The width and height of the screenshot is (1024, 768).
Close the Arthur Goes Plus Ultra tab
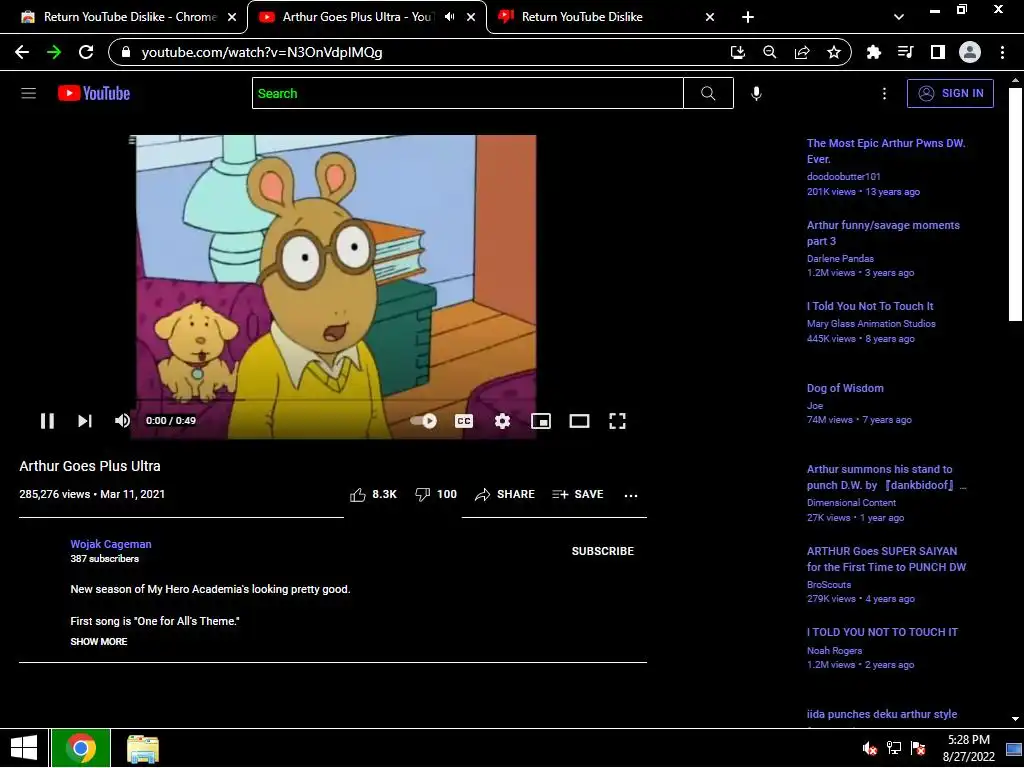(471, 17)
